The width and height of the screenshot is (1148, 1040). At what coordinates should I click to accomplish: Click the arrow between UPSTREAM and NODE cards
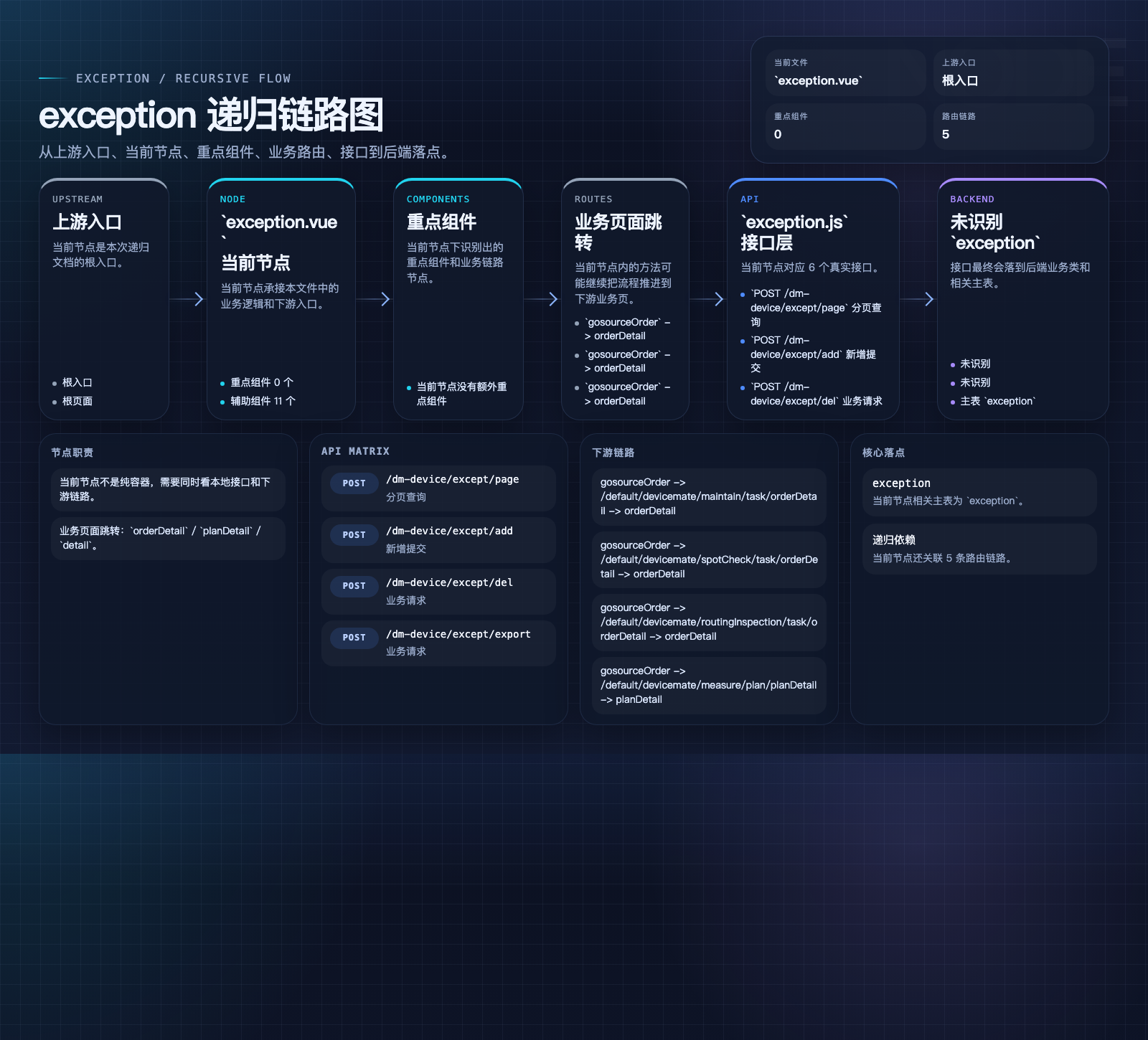[x=187, y=299]
